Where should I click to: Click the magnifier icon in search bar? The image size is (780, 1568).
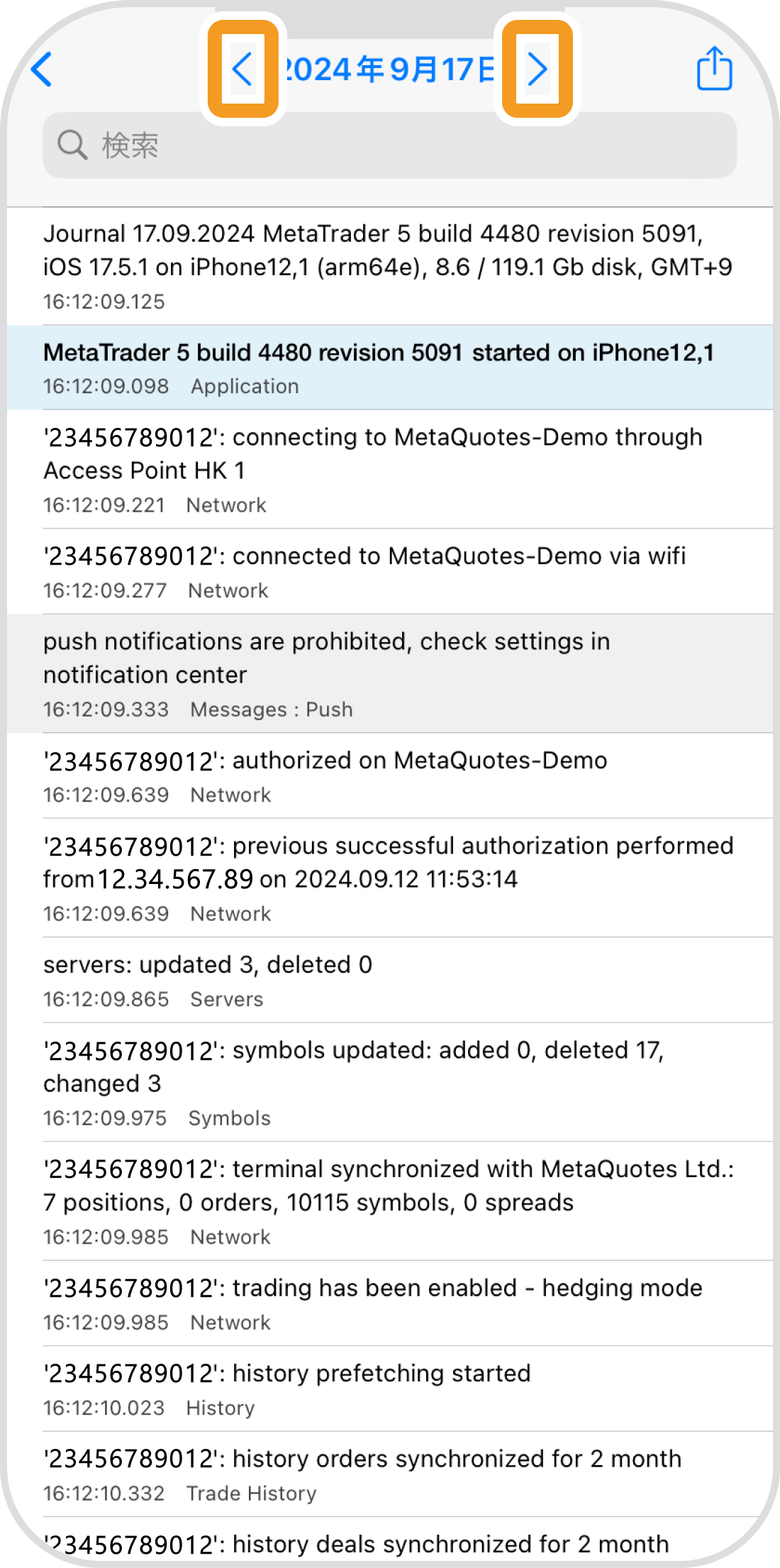[72, 145]
